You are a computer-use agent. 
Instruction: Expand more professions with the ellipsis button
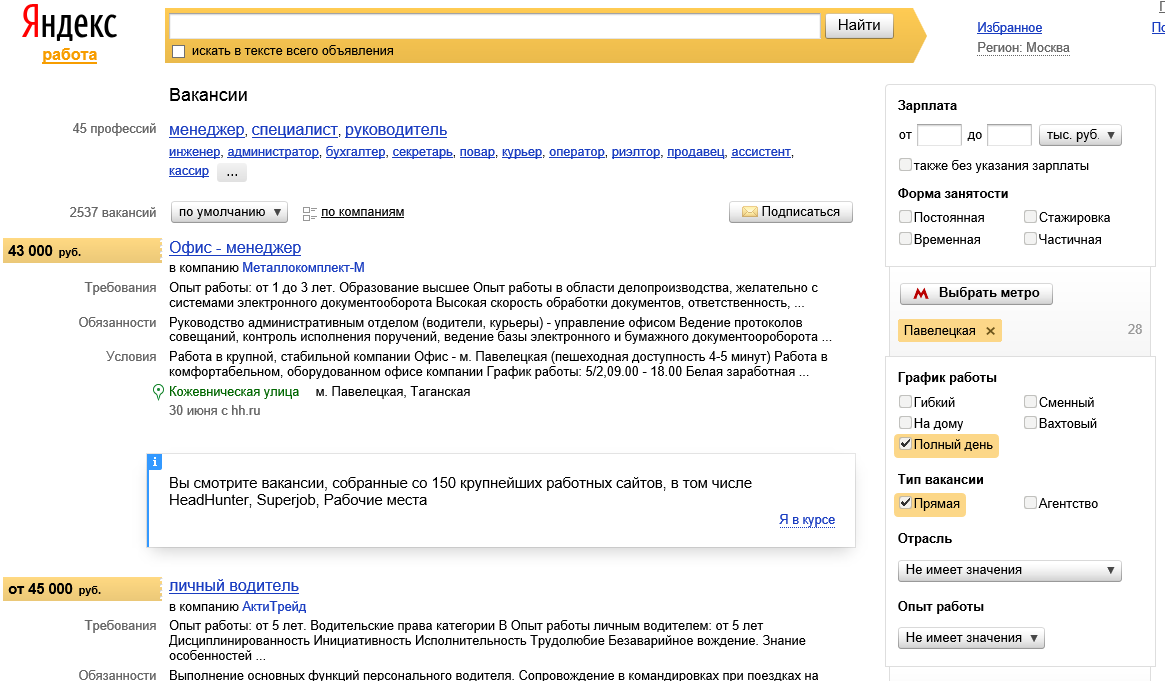pos(231,172)
